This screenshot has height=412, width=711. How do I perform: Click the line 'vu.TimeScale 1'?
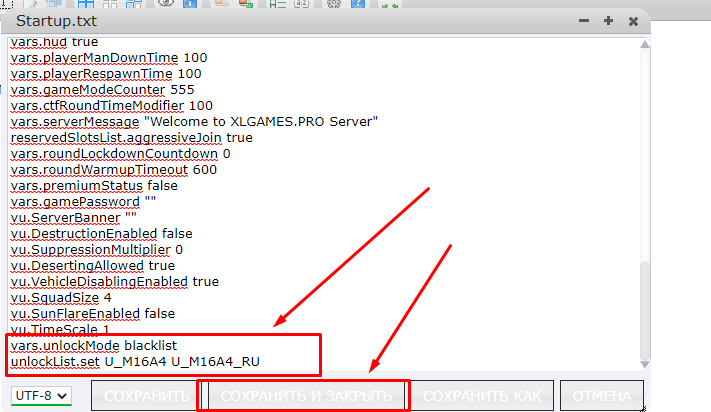pos(60,329)
